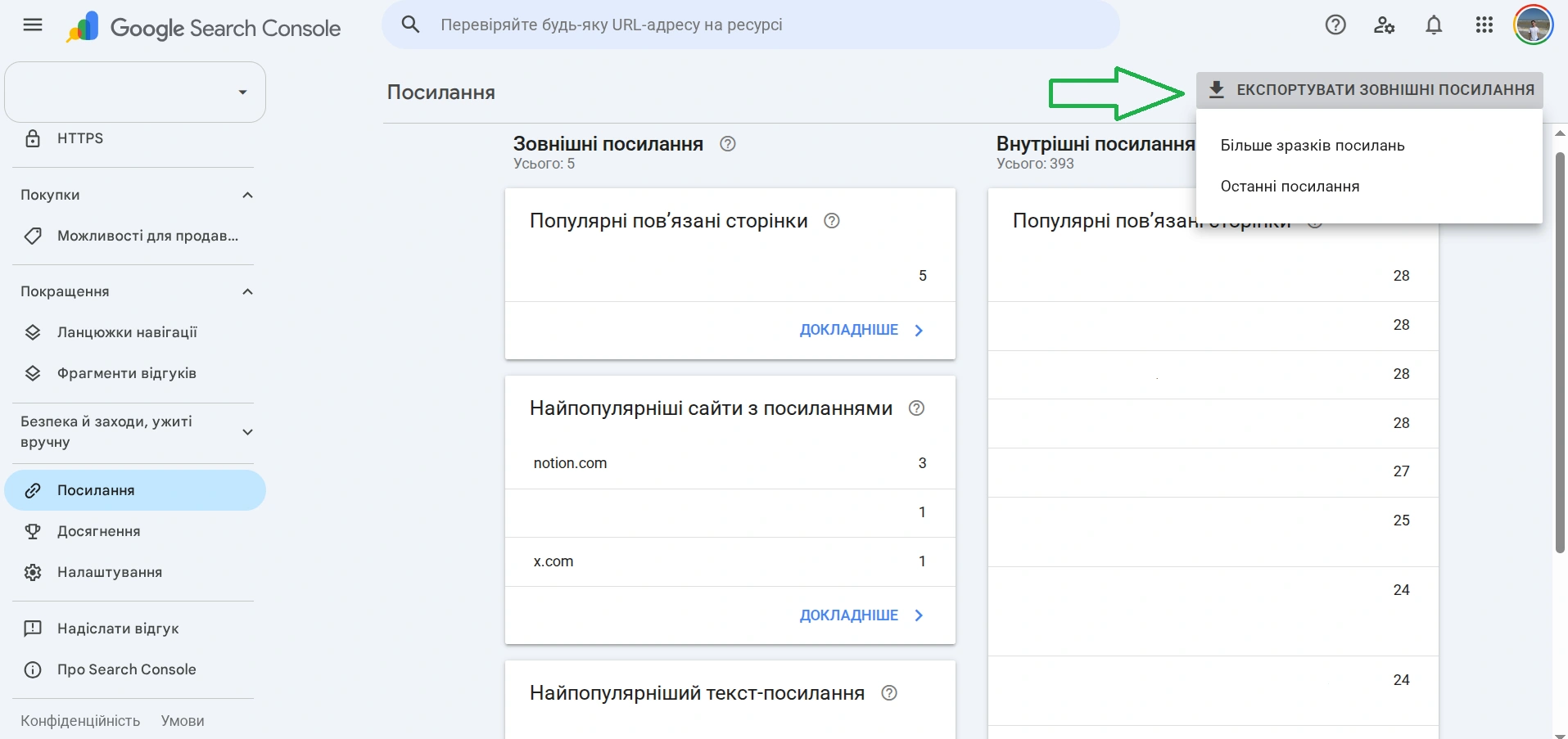
Task: Open the hamburger main menu
Action: (33, 25)
